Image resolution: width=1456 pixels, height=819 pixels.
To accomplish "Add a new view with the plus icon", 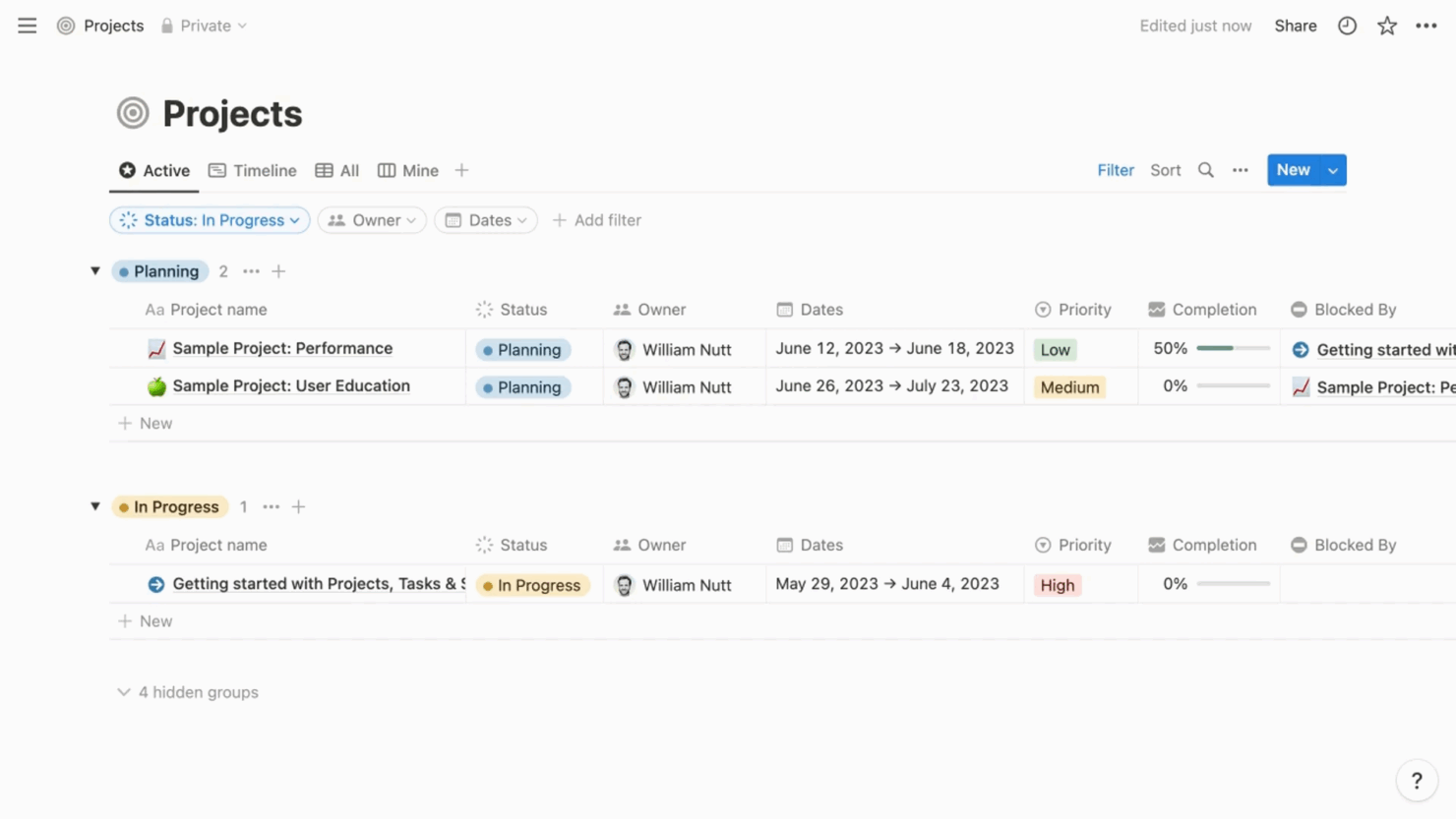I will tap(460, 170).
